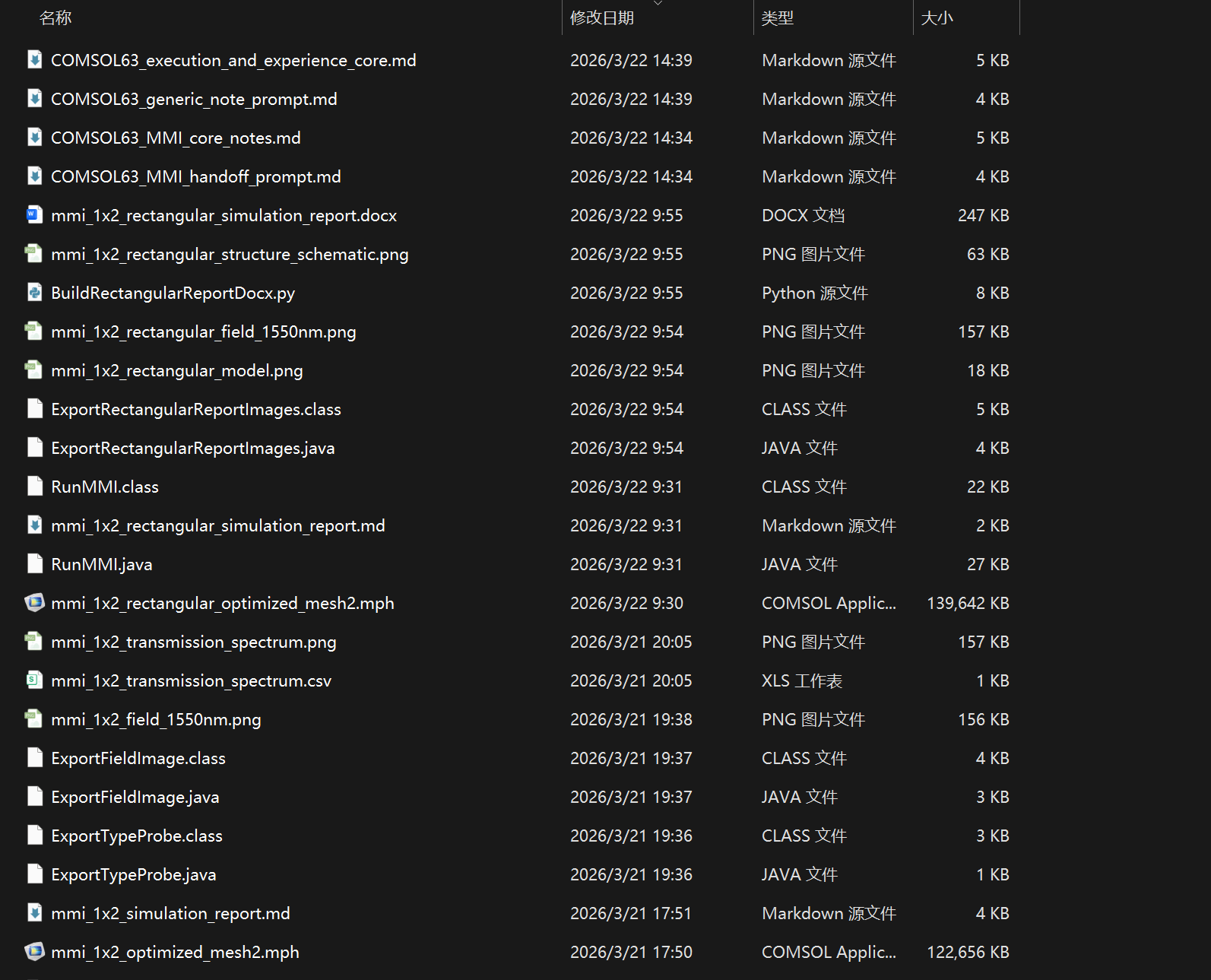Select file name mmi_1x2_transmission_spectrum.png
The height and width of the screenshot is (980, 1211).
pyautogui.click(x=194, y=642)
